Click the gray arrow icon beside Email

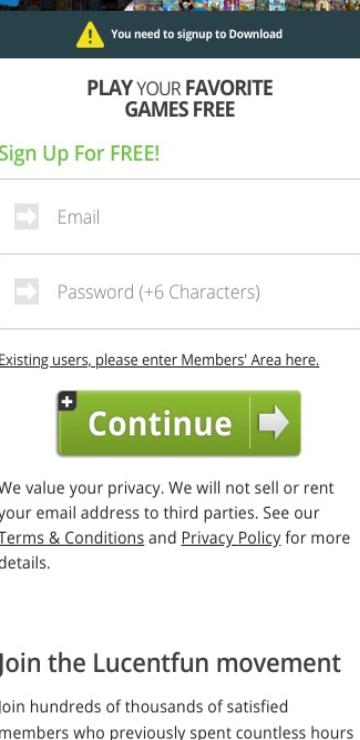pyautogui.click(x=26, y=217)
